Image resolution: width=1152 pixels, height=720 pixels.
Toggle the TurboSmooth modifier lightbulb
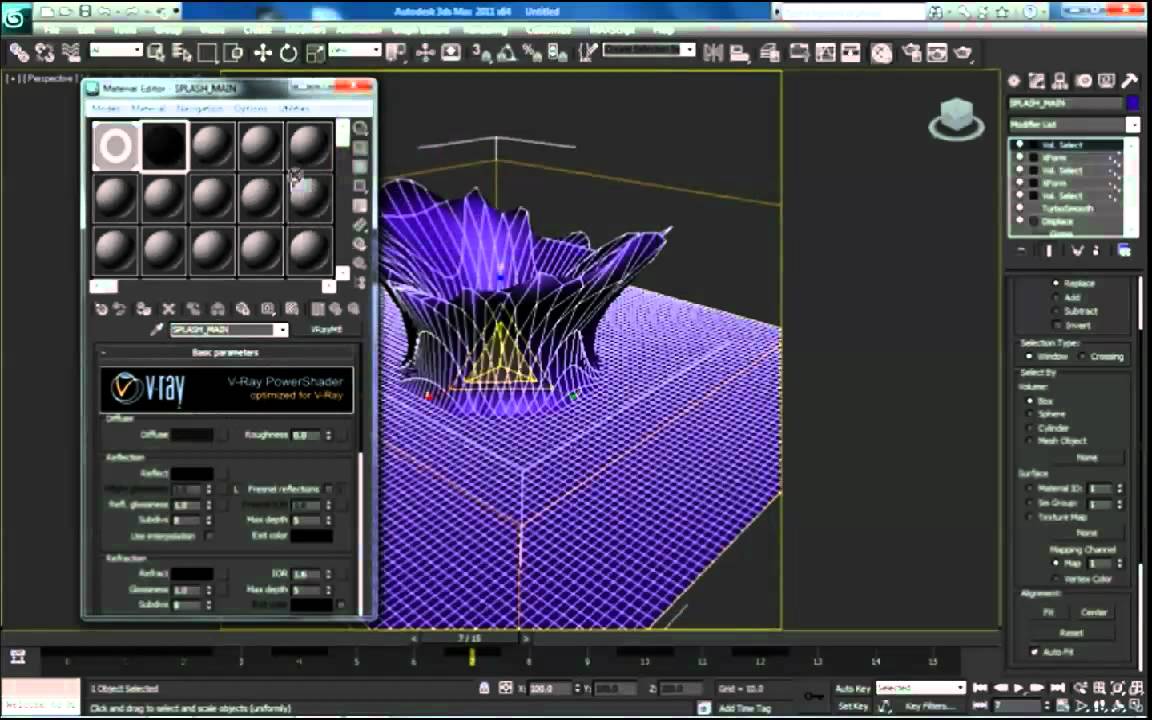1020,209
